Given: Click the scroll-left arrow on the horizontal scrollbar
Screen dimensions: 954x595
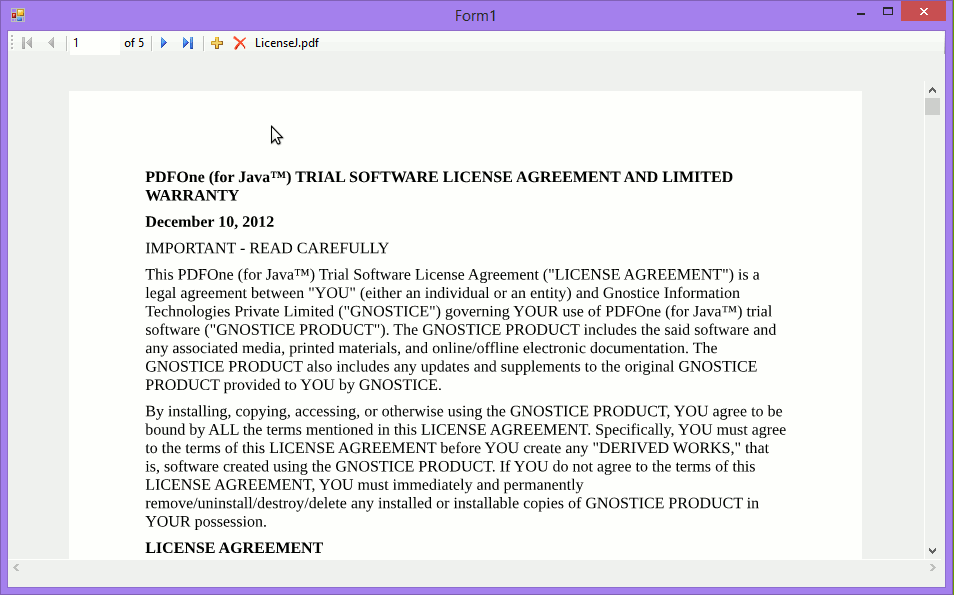Looking at the screenshot, I should coord(15,568).
